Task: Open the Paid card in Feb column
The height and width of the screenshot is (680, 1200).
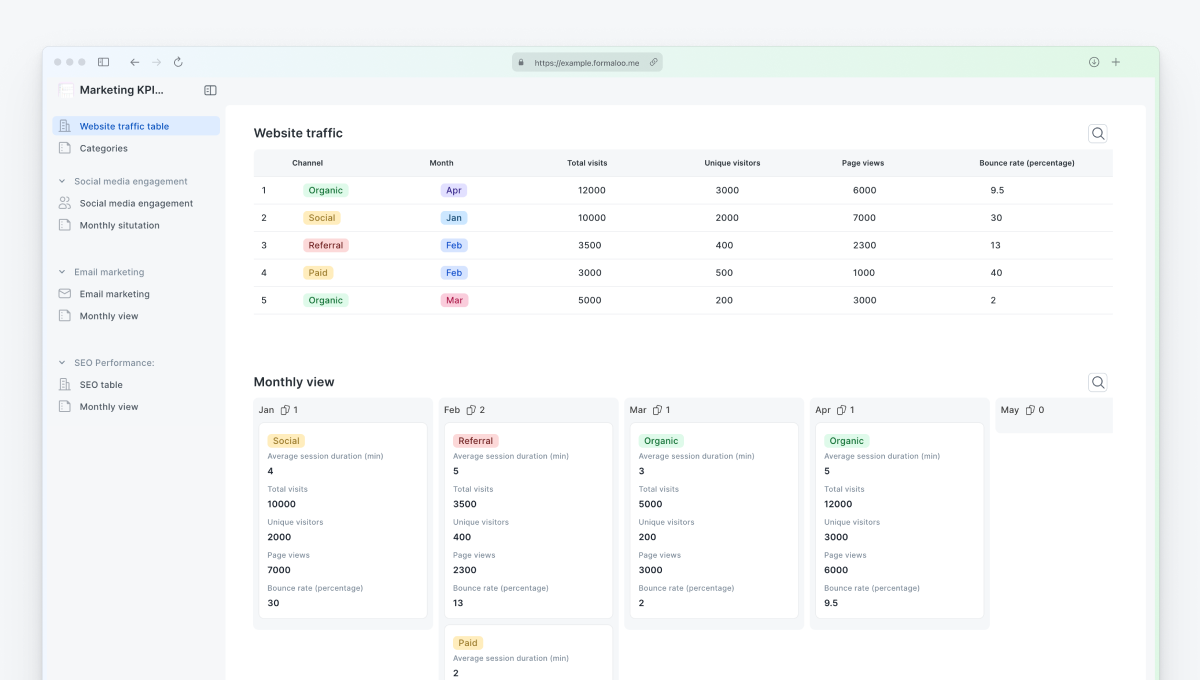Action: tap(528, 653)
